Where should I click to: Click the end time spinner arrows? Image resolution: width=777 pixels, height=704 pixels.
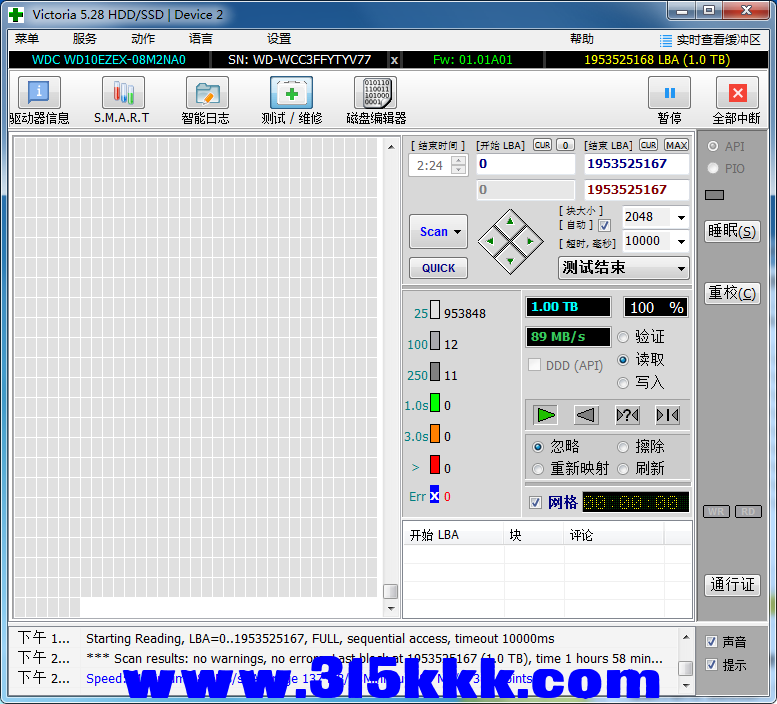(x=459, y=165)
